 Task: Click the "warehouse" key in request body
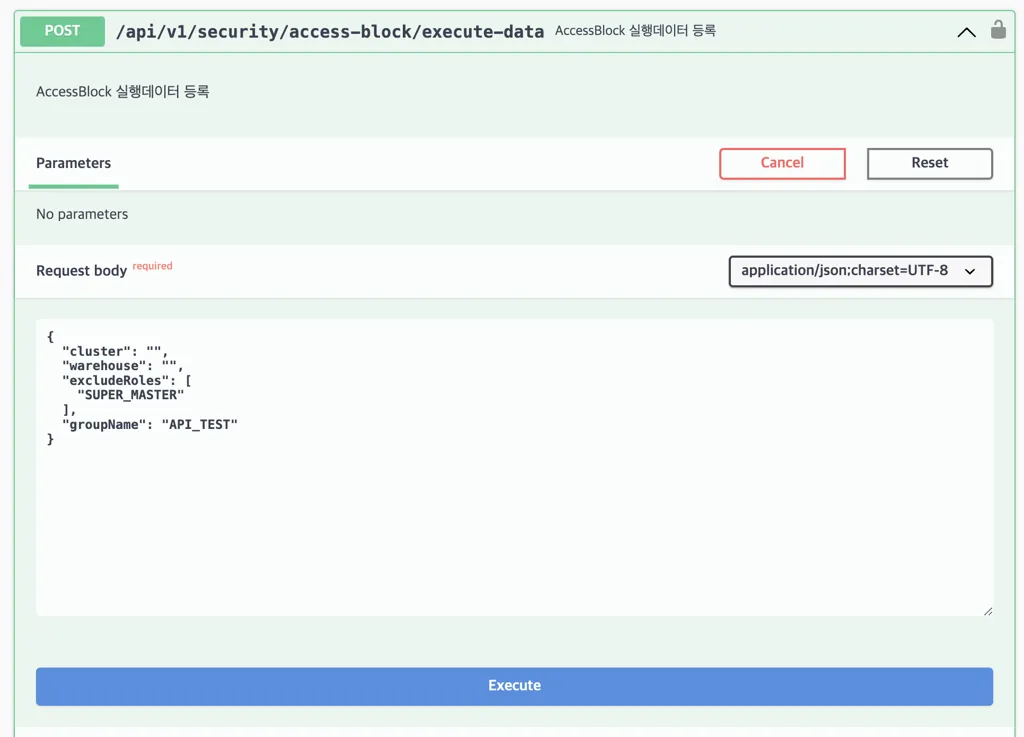103,366
